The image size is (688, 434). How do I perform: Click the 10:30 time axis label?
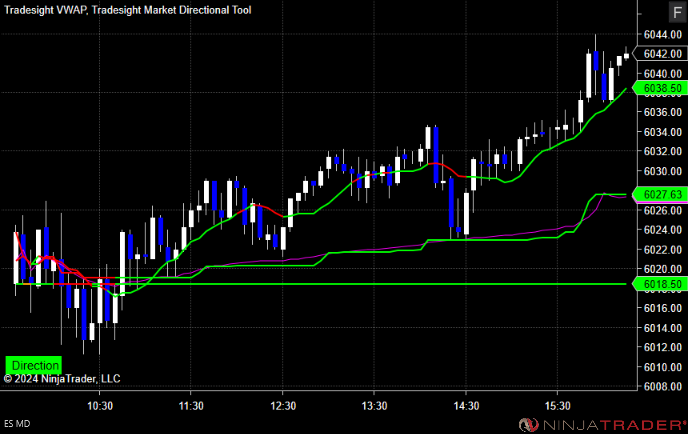pos(100,406)
